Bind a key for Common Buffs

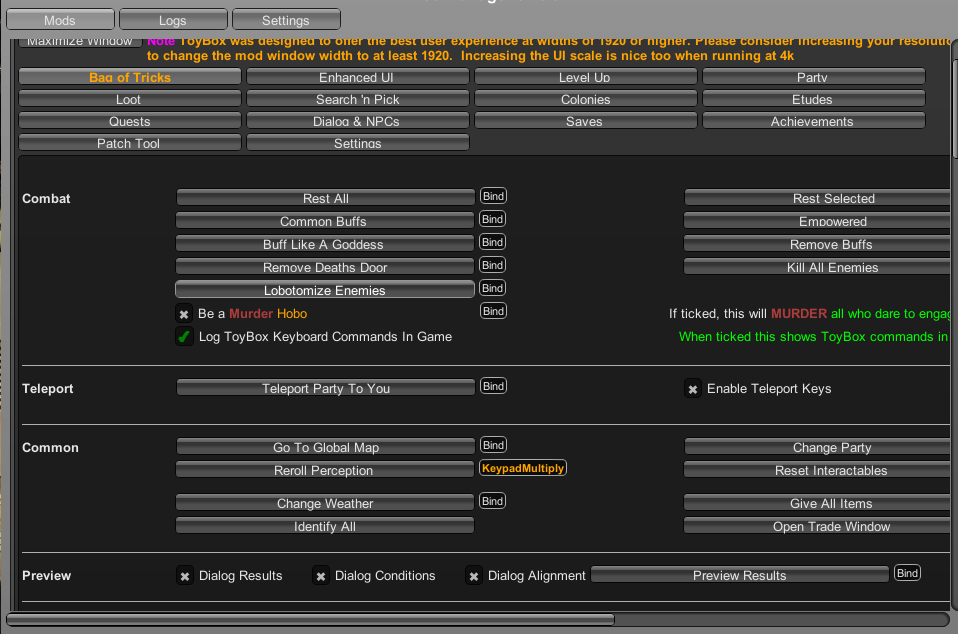pyautogui.click(x=492, y=219)
